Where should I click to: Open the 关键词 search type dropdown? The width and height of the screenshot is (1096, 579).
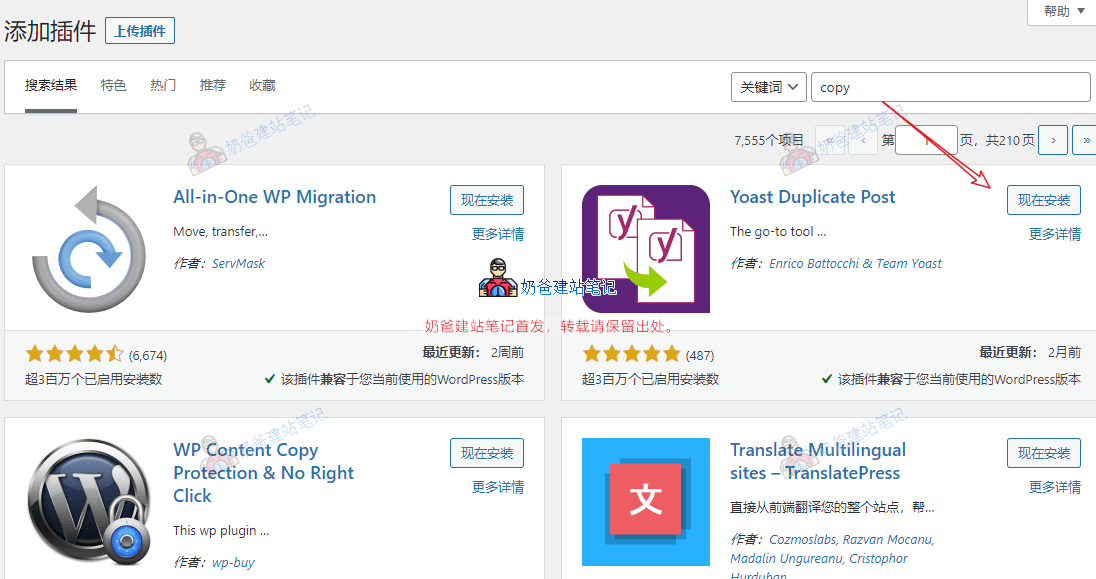[x=768, y=87]
